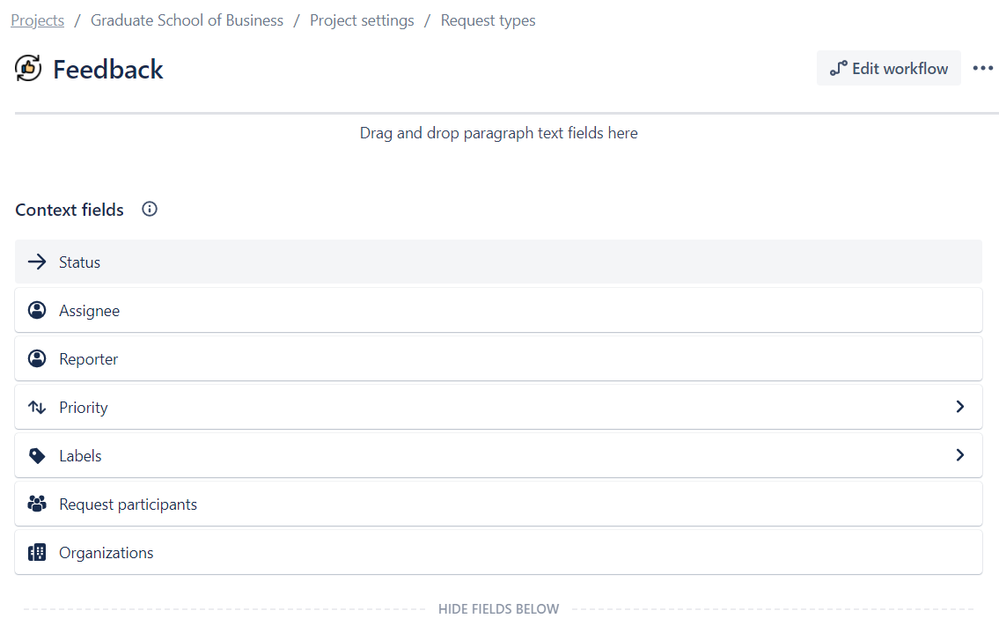Select the Assignee context field row

point(499,310)
